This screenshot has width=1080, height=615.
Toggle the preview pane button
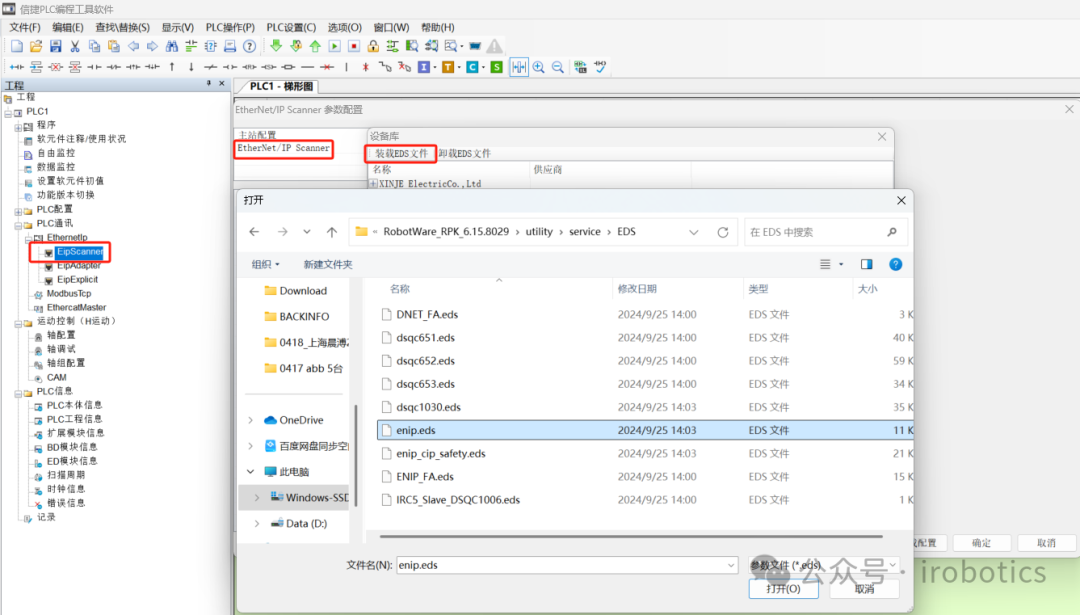coord(866,264)
